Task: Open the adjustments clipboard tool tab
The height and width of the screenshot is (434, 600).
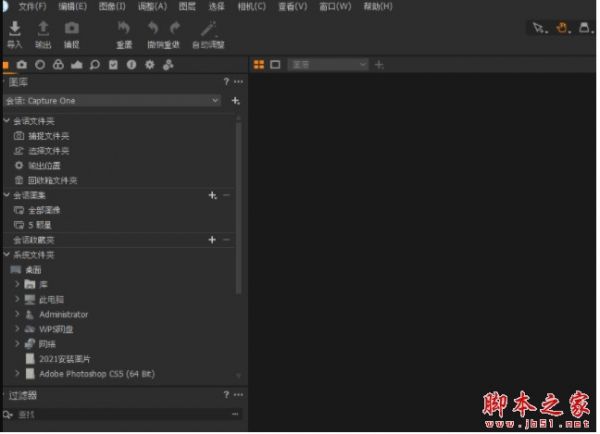Action: [x=113, y=65]
